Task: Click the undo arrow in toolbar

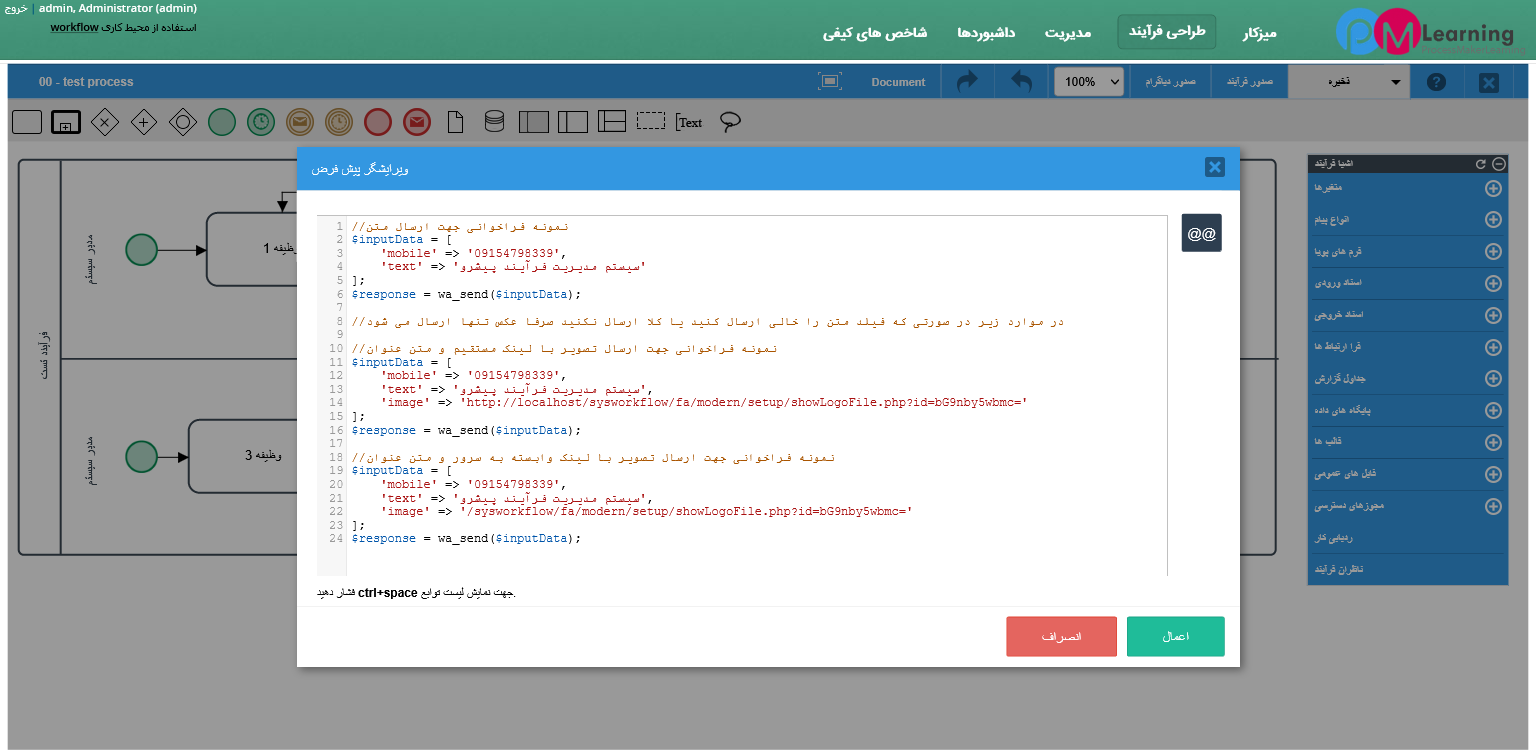Action: coord(1021,82)
